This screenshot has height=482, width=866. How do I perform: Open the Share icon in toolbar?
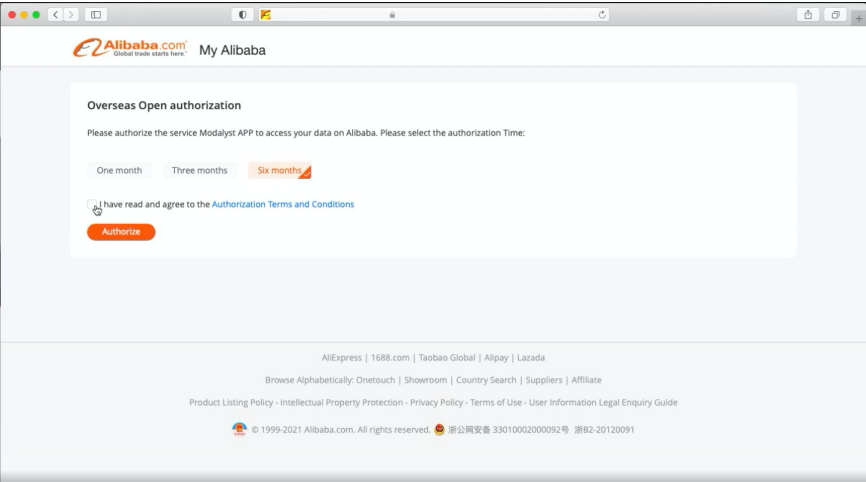pos(808,15)
